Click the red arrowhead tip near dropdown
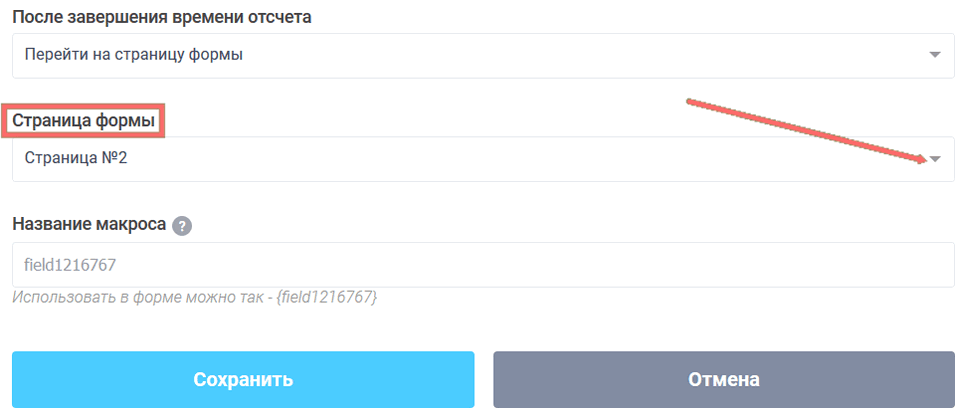Screen dimensions: 960x413 coord(920,157)
